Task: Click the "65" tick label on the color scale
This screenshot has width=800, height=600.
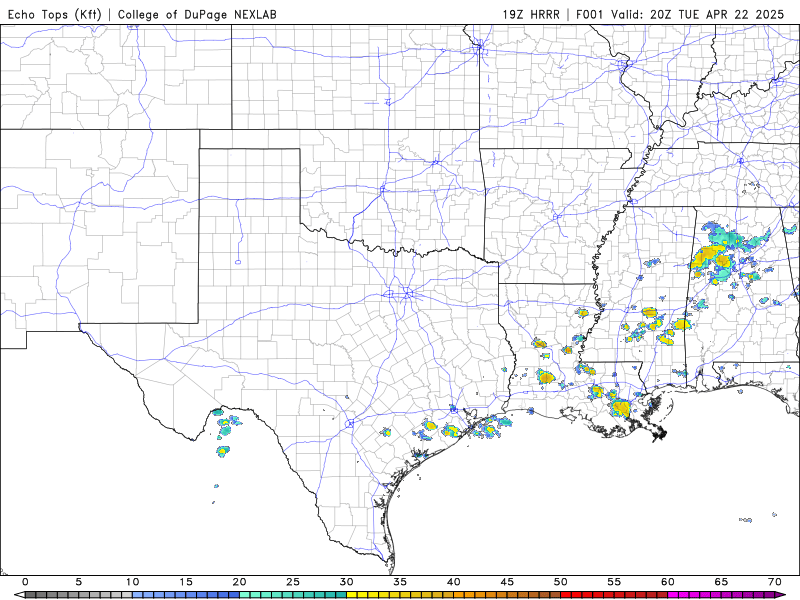Action: 721,582
